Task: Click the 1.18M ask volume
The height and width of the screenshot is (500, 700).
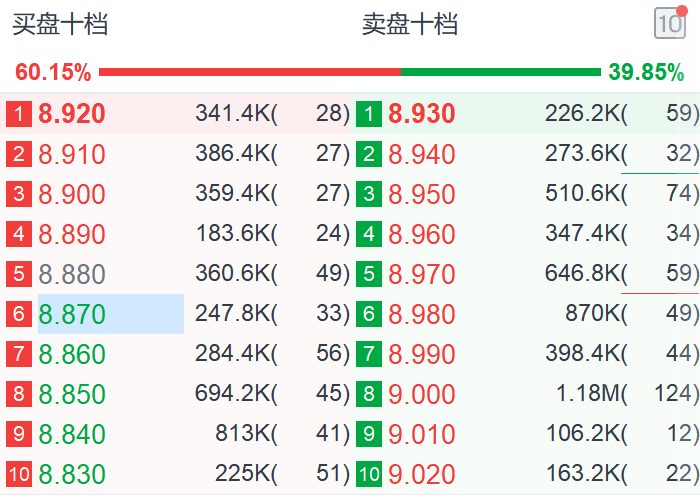Action: click(596, 394)
